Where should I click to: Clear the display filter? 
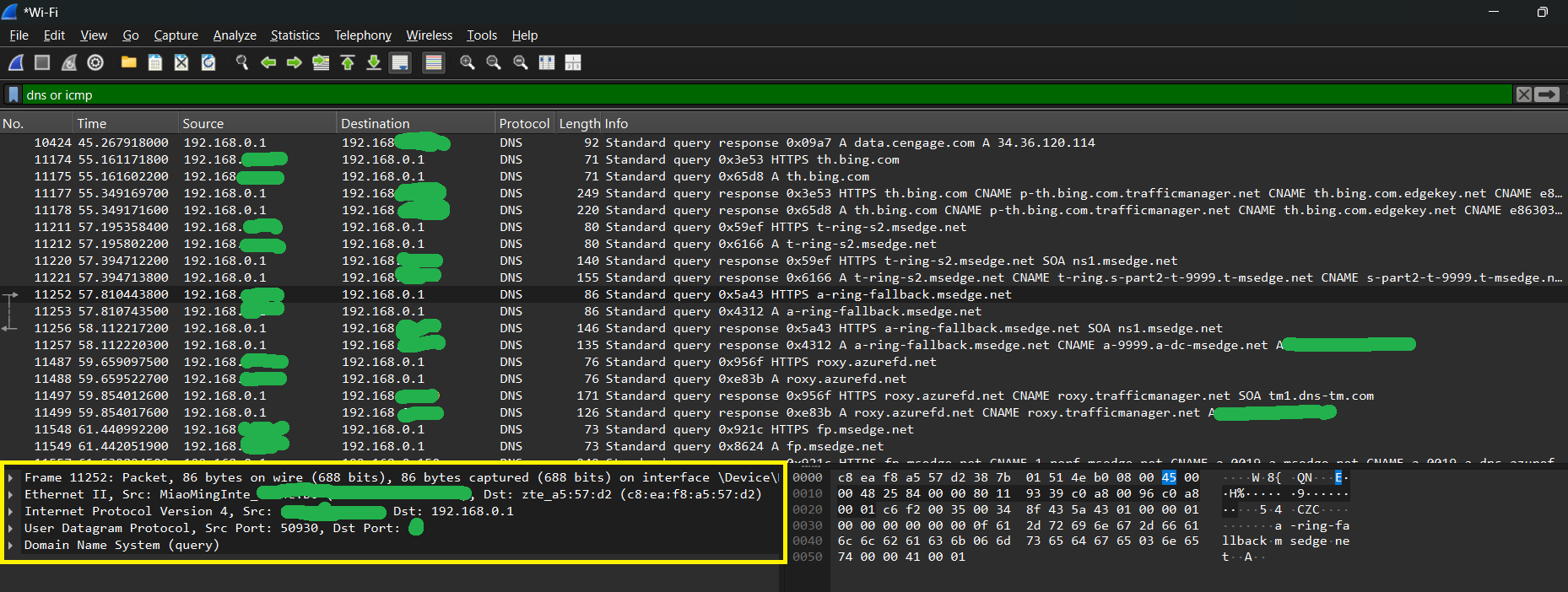(1524, 94)
